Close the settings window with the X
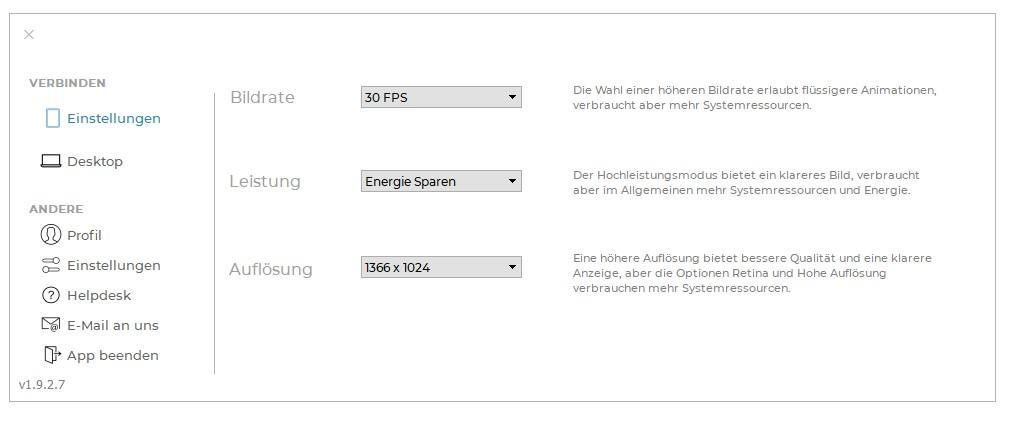1019x422 pixels. pos(29,35)
